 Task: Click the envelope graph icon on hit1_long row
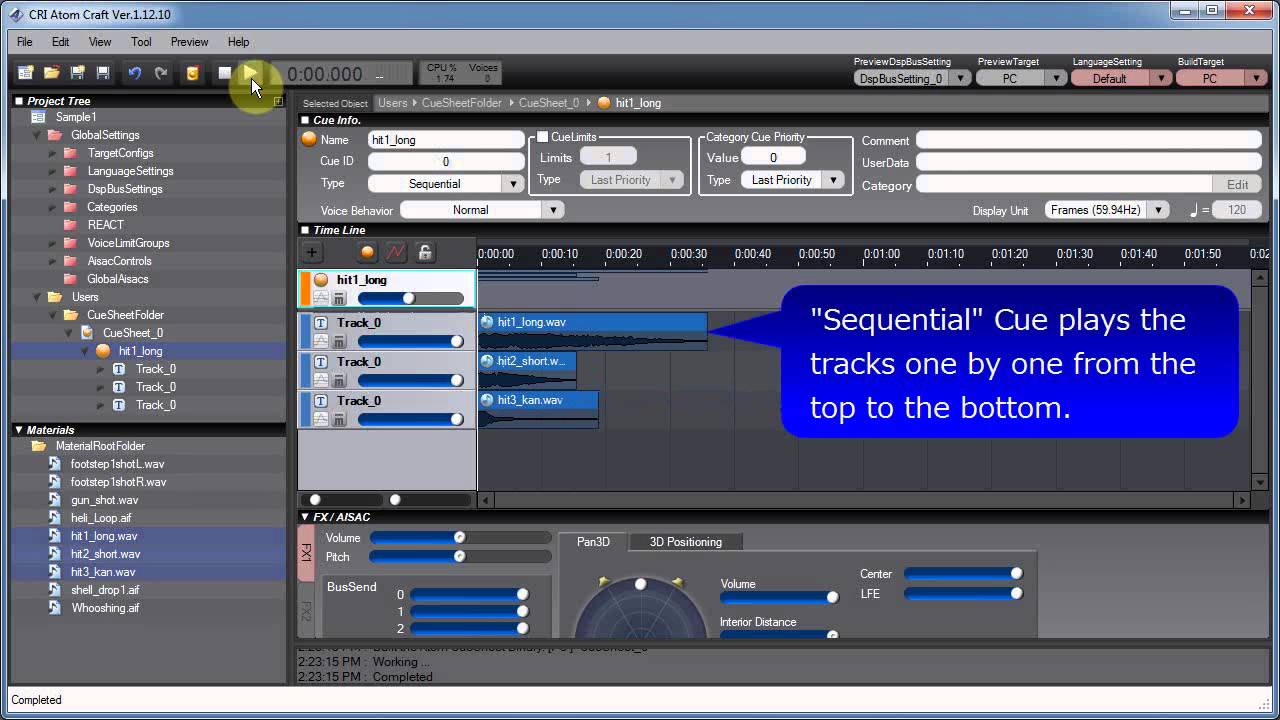(x=321, y=298)
